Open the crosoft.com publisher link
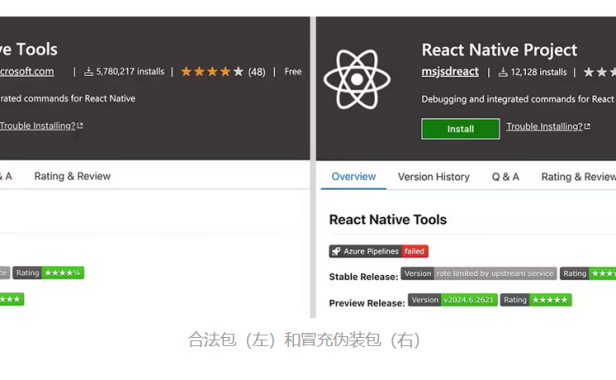The width and height of the screenshot is (616, 380). point(27,72)
